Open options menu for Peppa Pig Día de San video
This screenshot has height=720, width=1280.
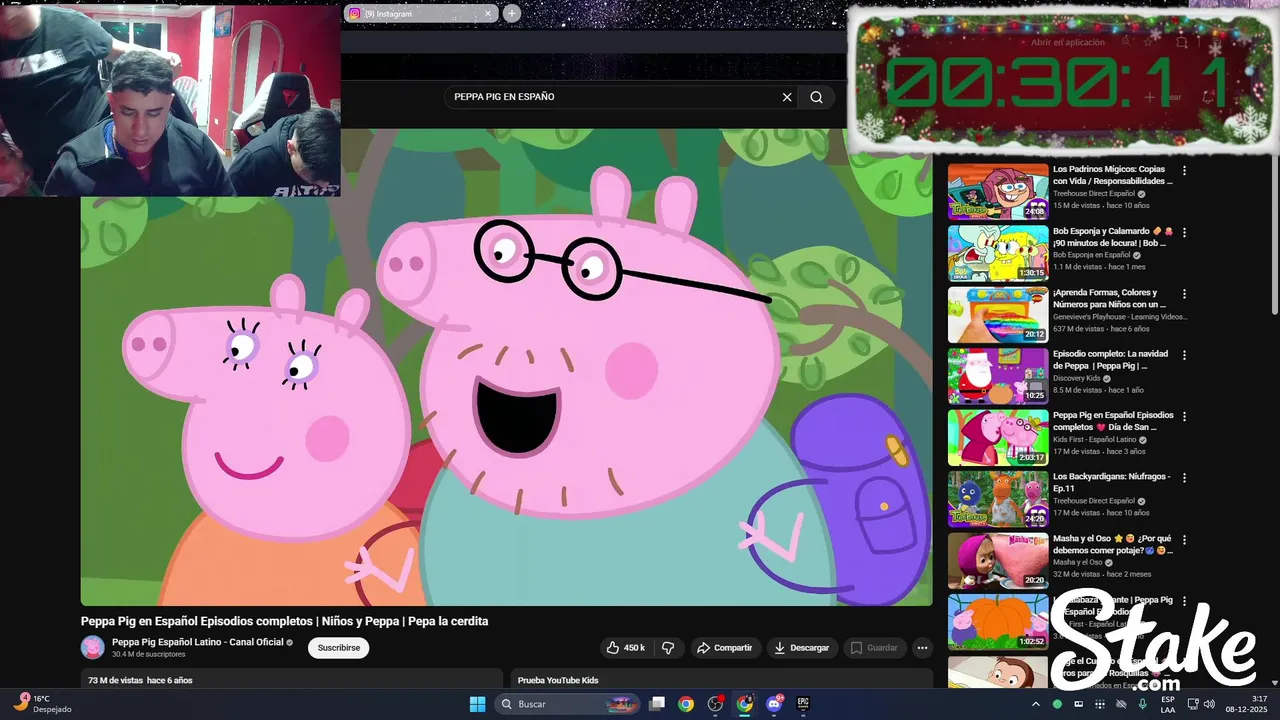pyautogui.click(x=1185, y=417)
